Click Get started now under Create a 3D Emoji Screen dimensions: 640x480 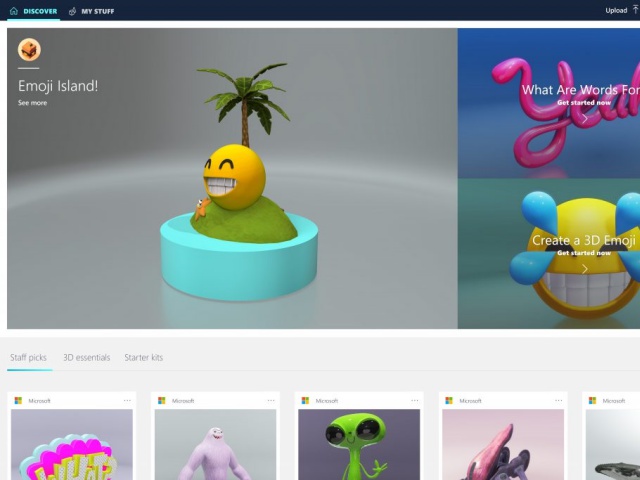584,253
